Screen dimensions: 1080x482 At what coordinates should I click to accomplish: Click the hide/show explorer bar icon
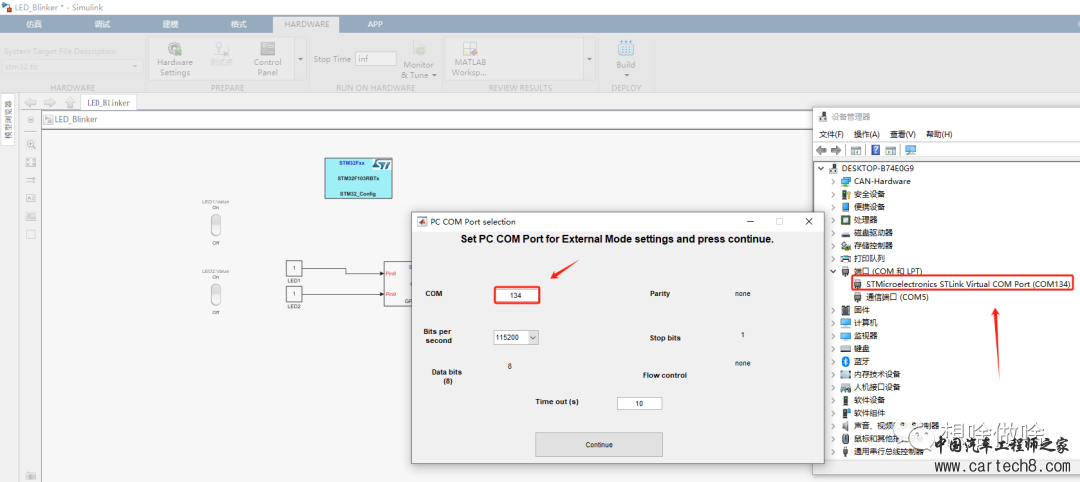point(30,120)
